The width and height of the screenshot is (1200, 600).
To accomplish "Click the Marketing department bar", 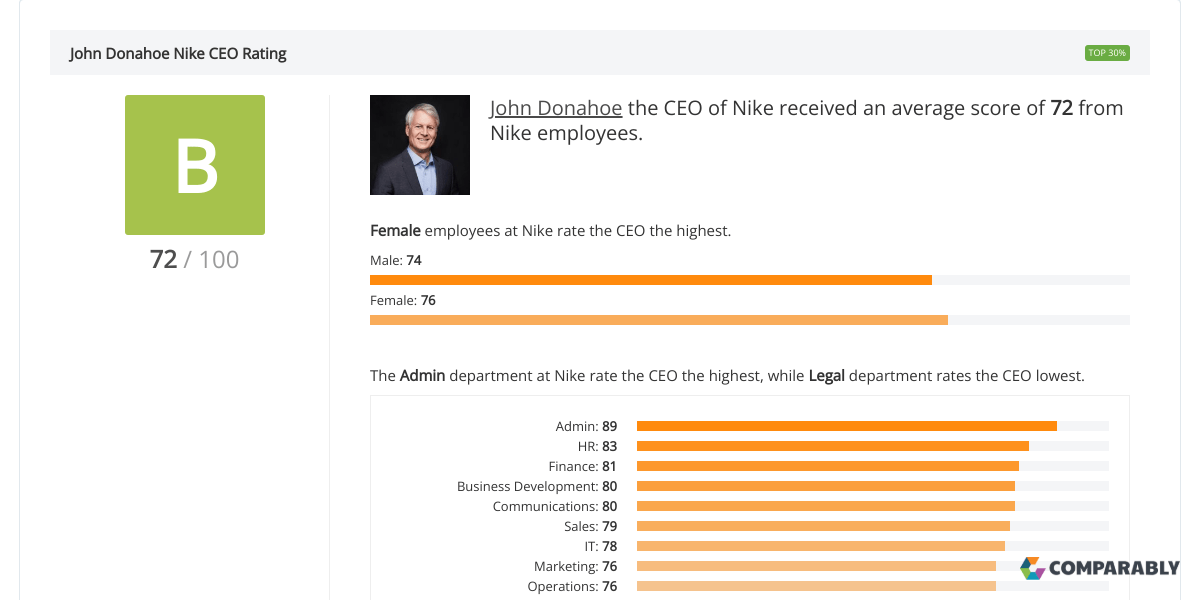I will coord(810,565).
